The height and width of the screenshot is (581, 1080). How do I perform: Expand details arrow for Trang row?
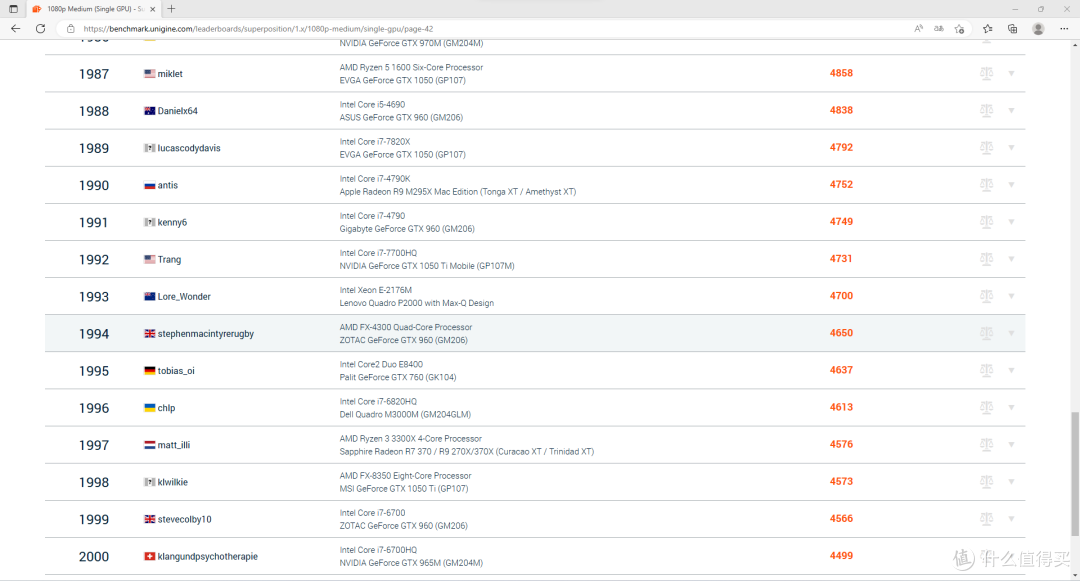tap(1011, 260)
